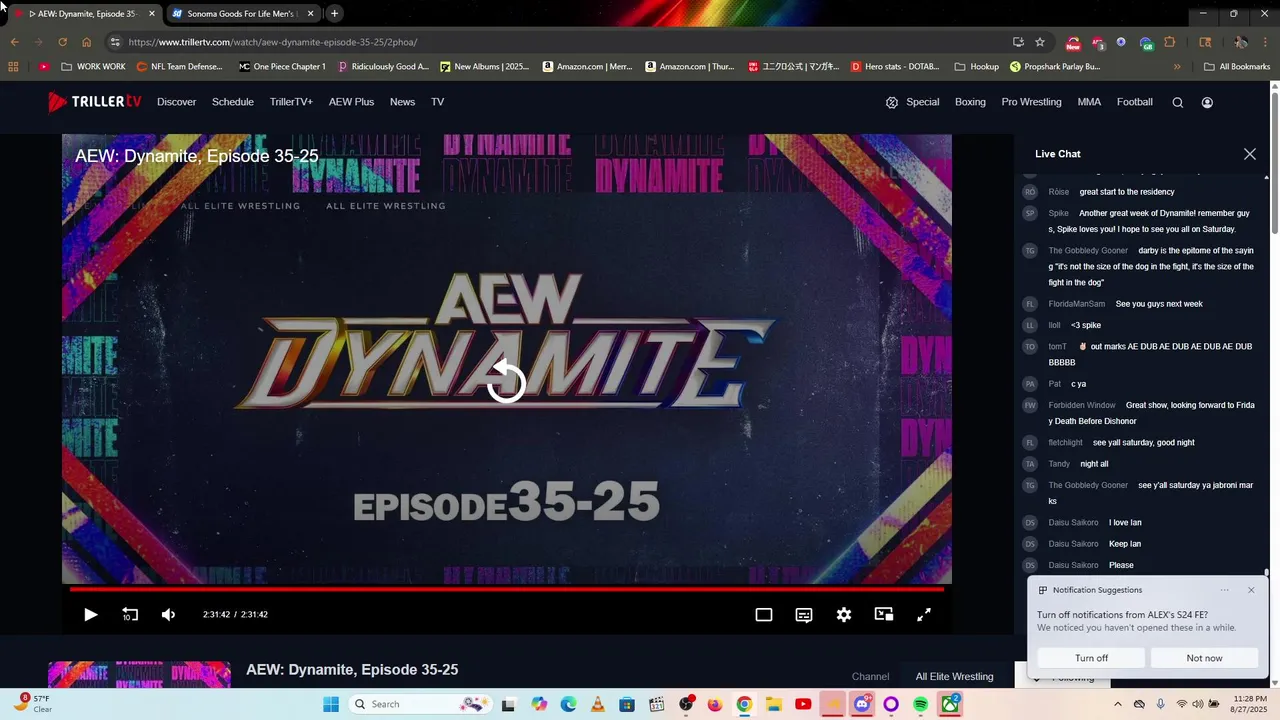Reload the current page

click(x=62, y=42)
